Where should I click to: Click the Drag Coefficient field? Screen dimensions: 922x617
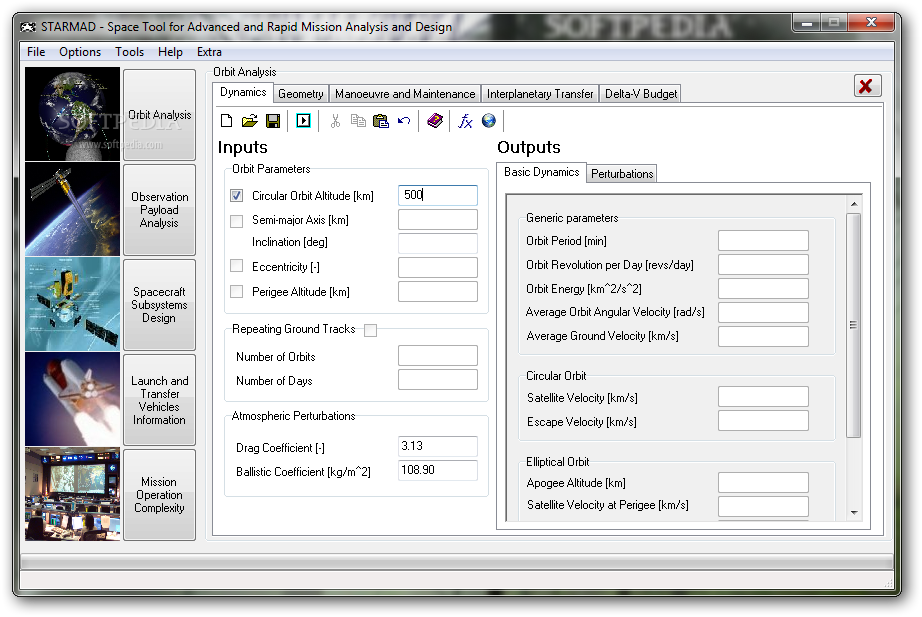438,446
